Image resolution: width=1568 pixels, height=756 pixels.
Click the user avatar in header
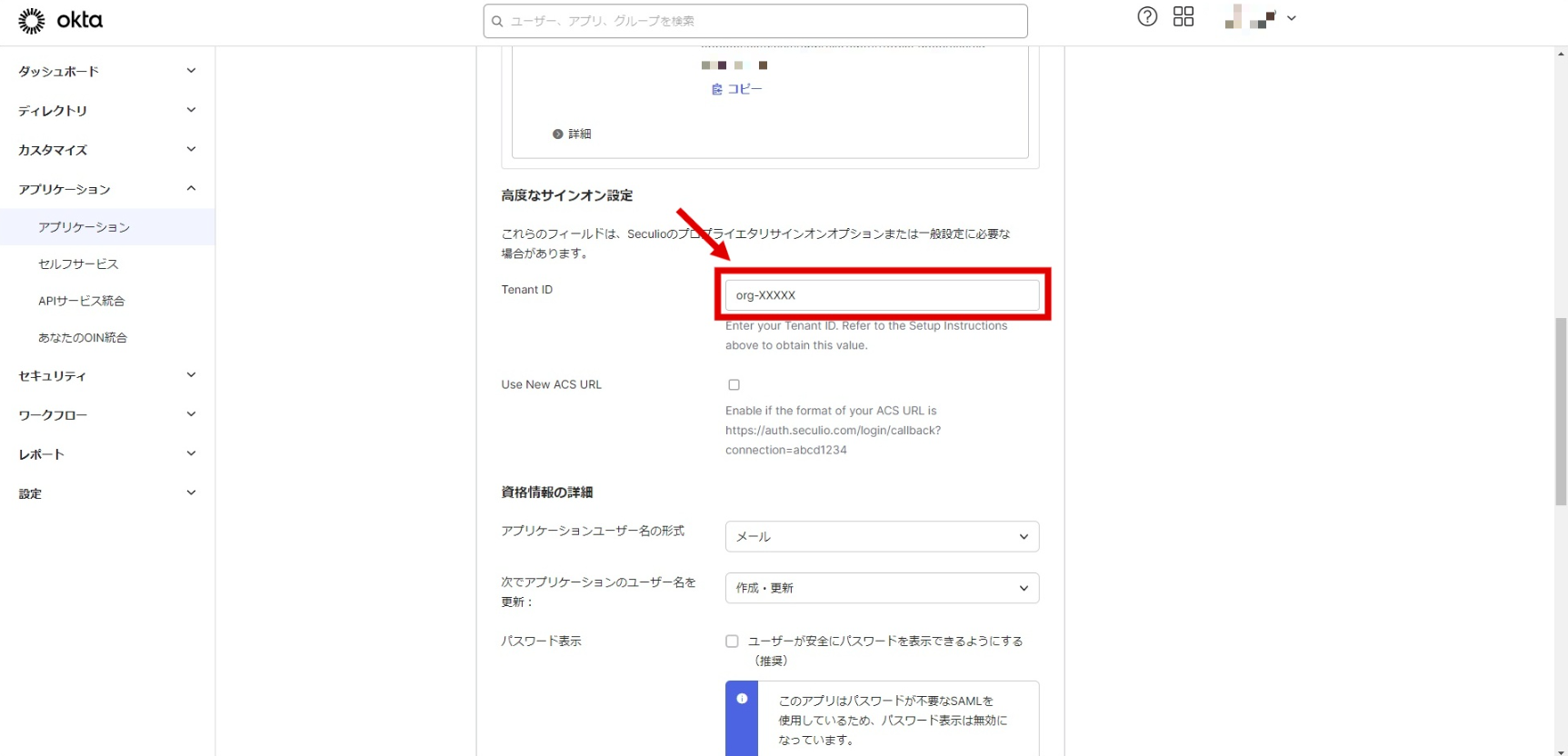[1251, 17]
